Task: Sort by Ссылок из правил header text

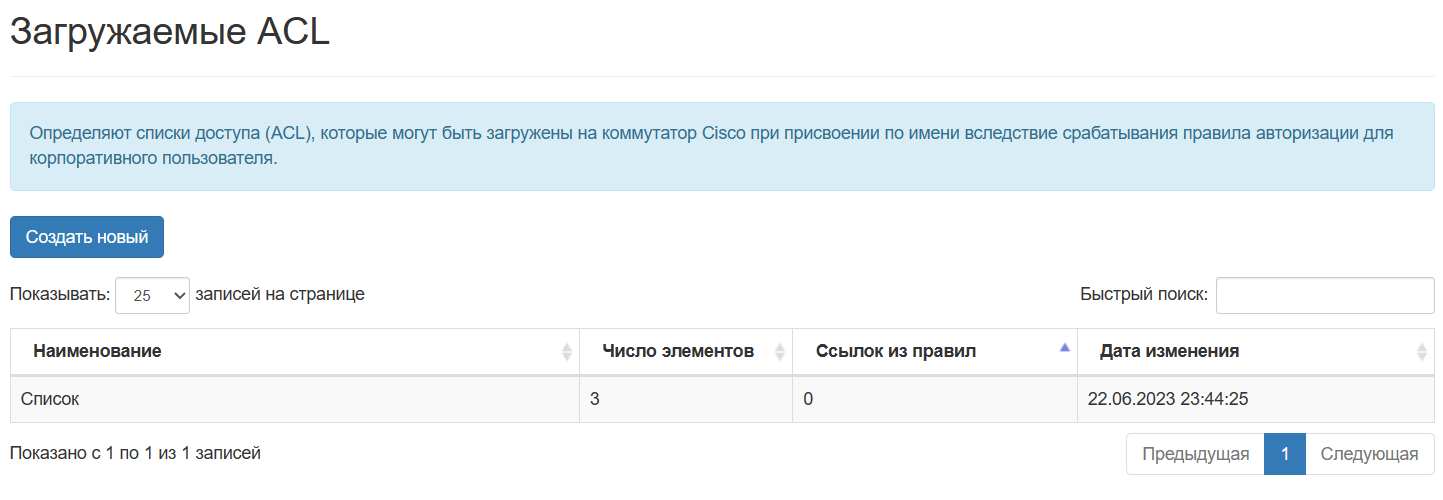Action: click(x=896, y=351)
